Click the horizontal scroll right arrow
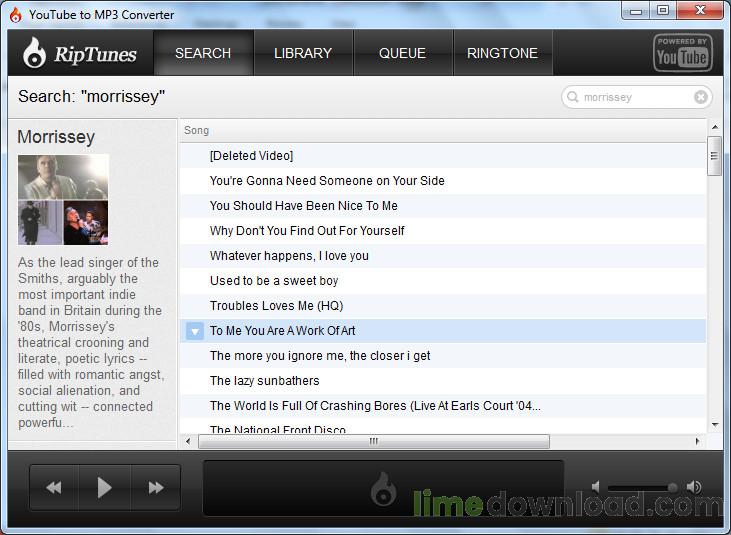The height and width of the screenshot is (535, 731). (x=697, y=441)
